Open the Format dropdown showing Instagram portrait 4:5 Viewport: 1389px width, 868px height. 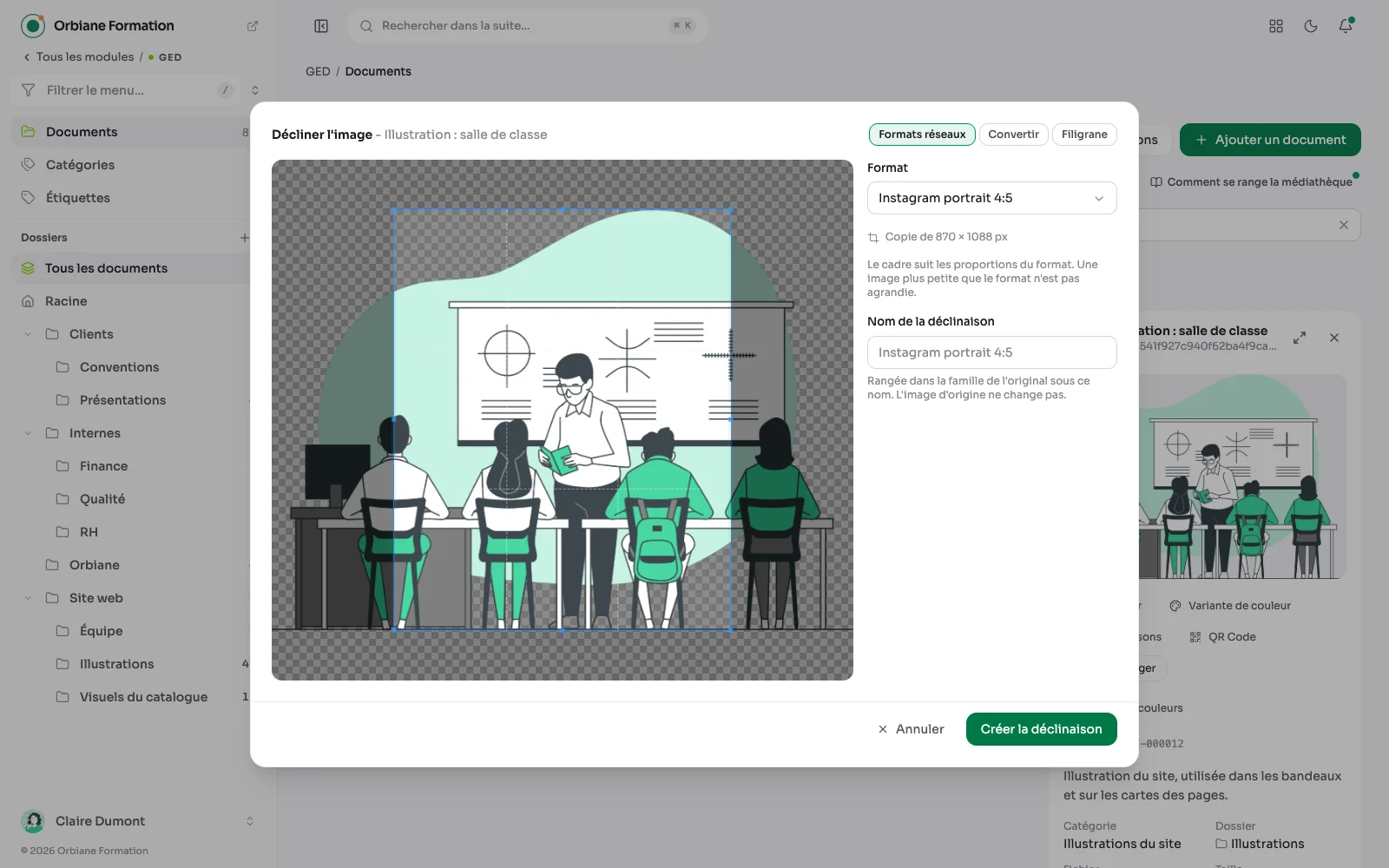pos(991,198)
